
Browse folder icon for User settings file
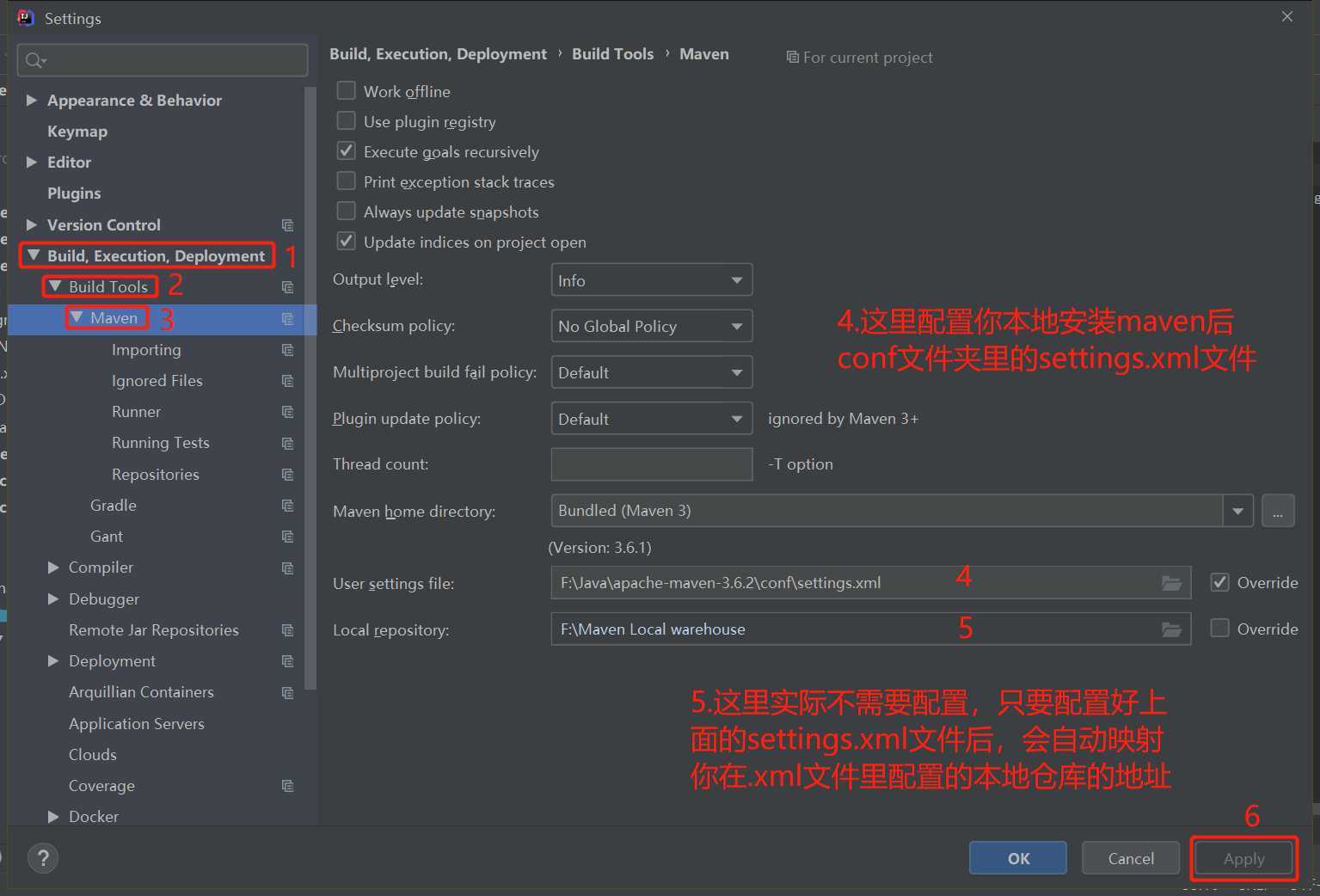coord(1171,583)
